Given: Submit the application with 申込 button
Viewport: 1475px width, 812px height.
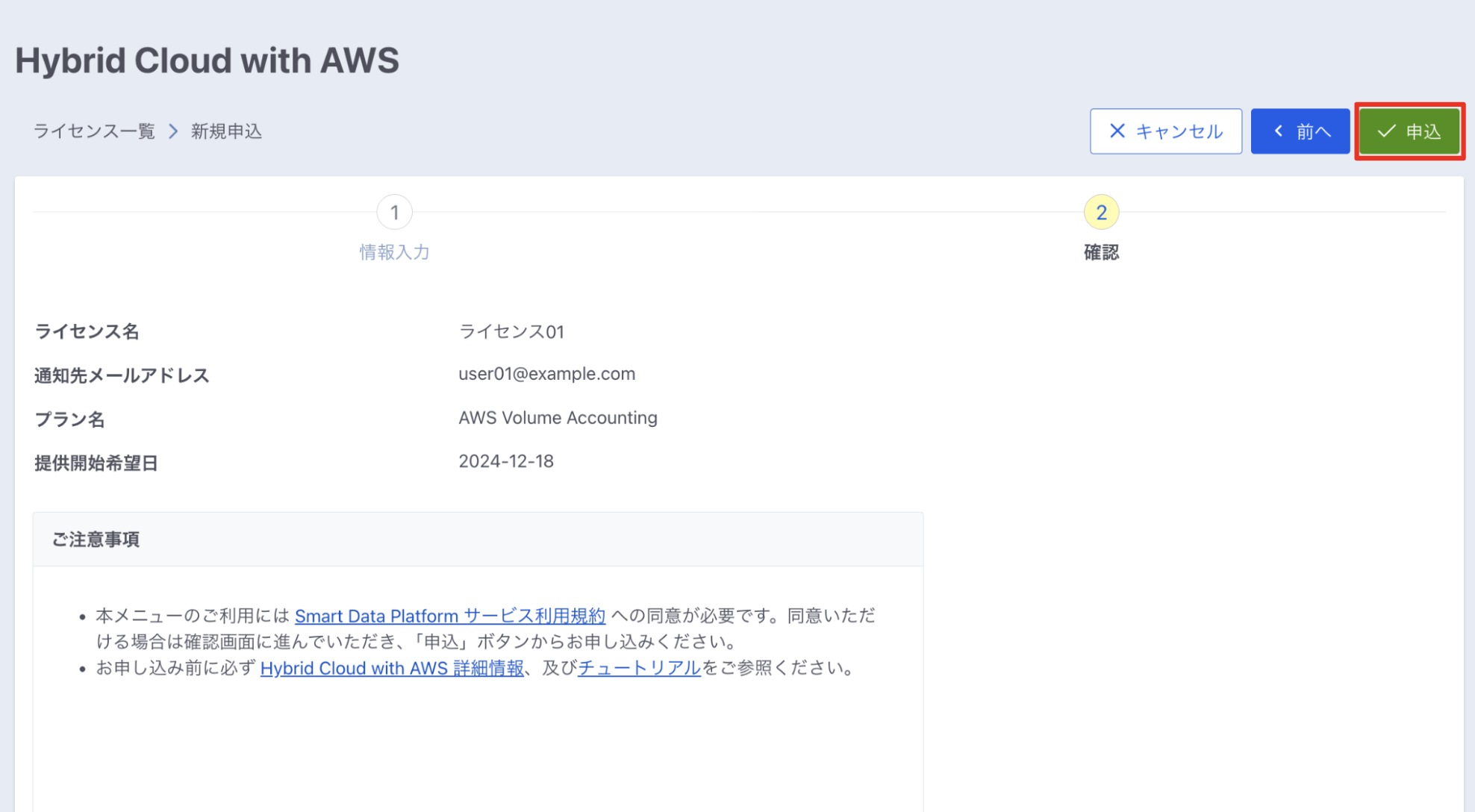Looking at the screenshot, I should click(x=1409, y=131).
